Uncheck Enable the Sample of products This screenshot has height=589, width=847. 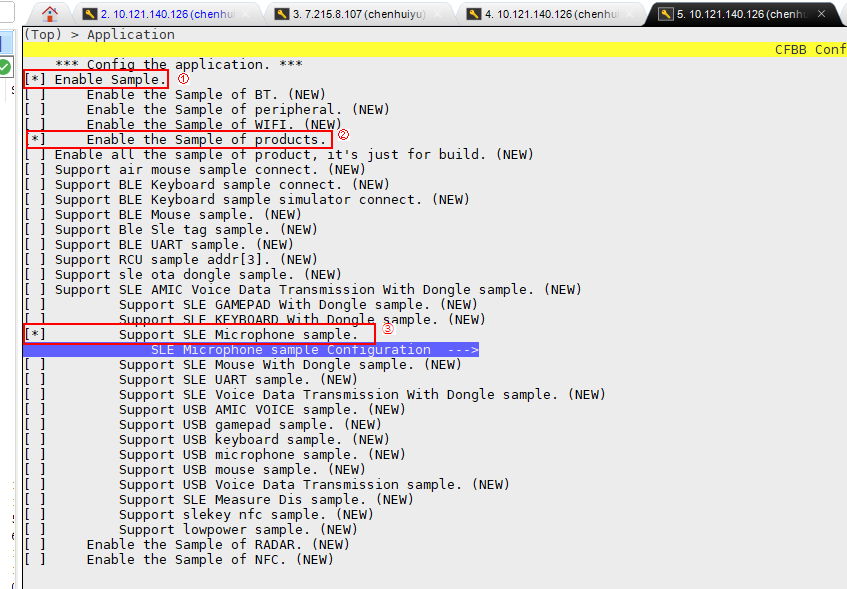[35, 139]
